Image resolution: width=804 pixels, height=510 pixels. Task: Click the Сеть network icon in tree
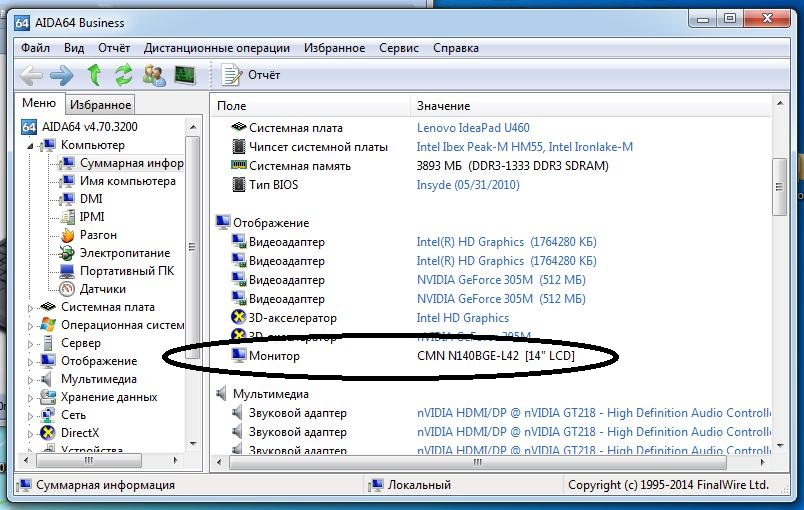click(x=48, y=415)
